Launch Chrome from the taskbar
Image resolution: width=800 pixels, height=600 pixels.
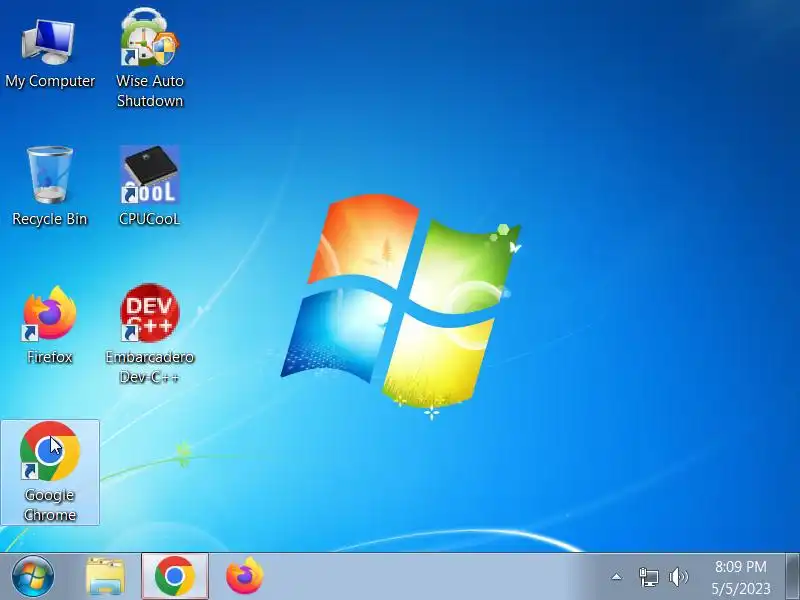click(x=174, y=576)
